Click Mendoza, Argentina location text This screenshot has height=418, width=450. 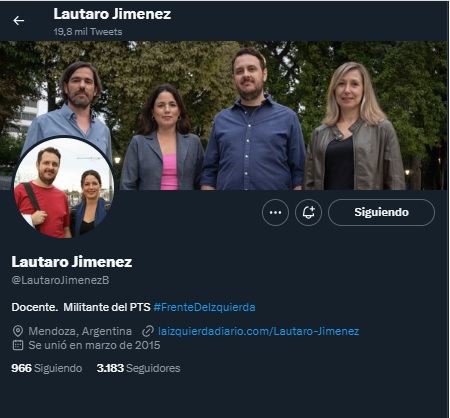pyautogui.click(x=80, y=331)
